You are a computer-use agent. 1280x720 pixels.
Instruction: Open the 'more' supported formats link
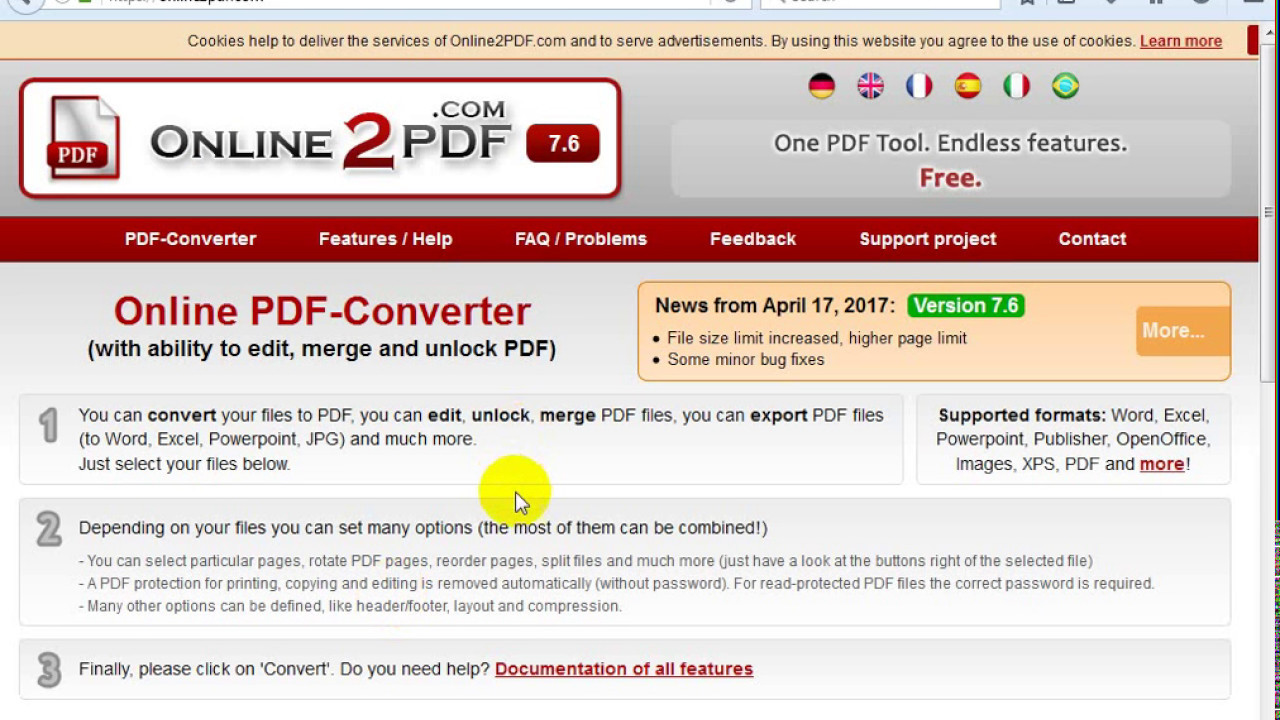point(1162,464)
